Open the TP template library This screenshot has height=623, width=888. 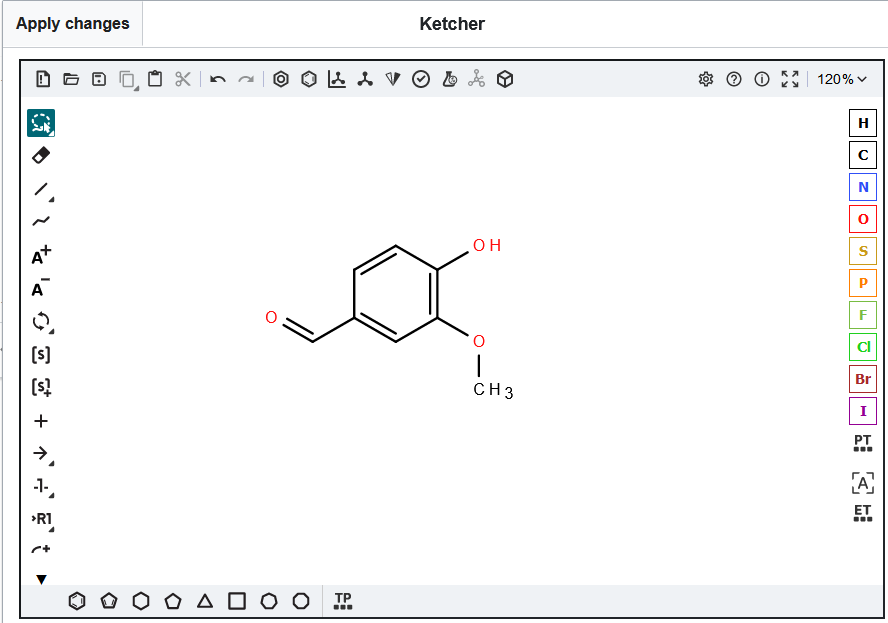click(343, 601)
